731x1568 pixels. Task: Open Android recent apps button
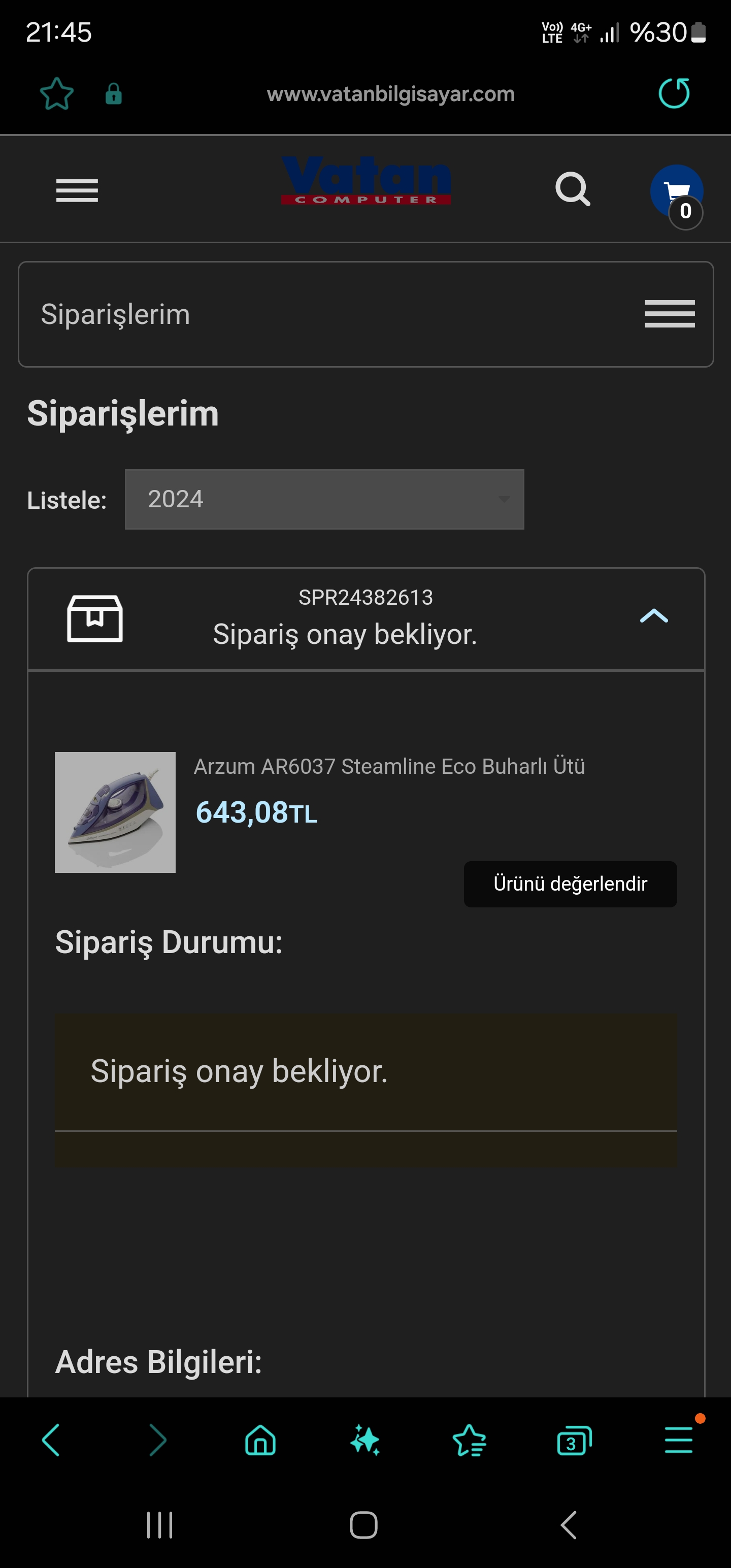pyautogui.click(x=159, y=1525)
